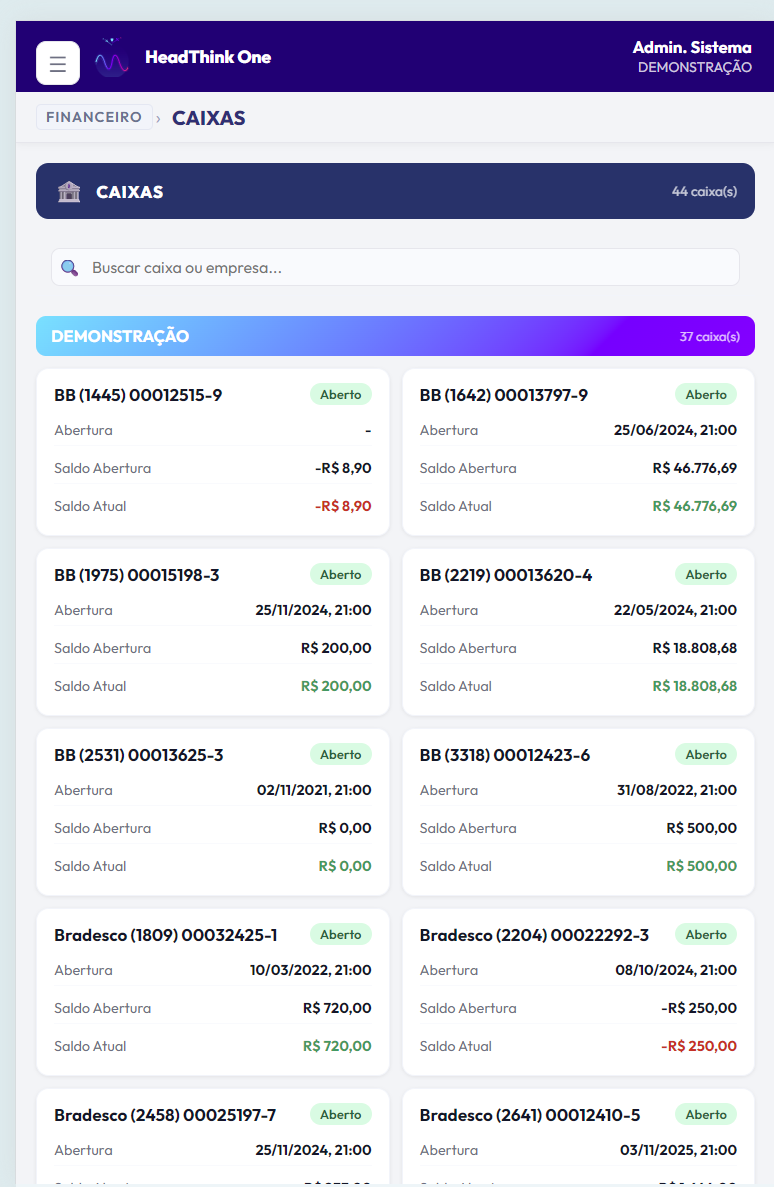Open the BB (2531) 00013625-3 card

(x=213, y=812)
